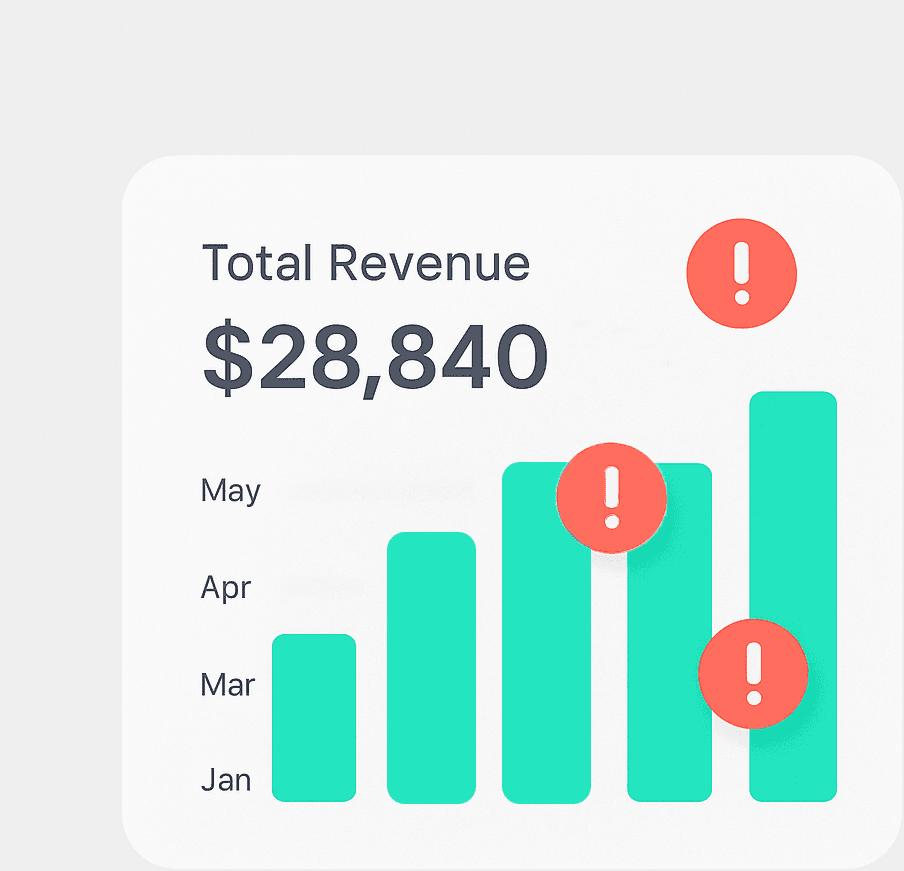The height and width of the screenshot is (871, 904).
Task: Click the alert icon between third and fourth bars
Action: coord(612,498)
